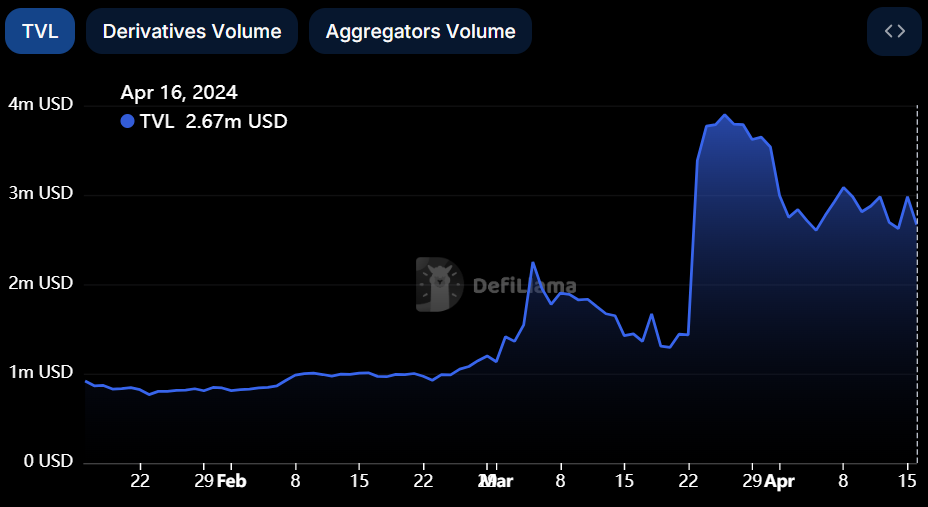
Task: Click the 1m USD axis label
Action: tap(41, 372)
